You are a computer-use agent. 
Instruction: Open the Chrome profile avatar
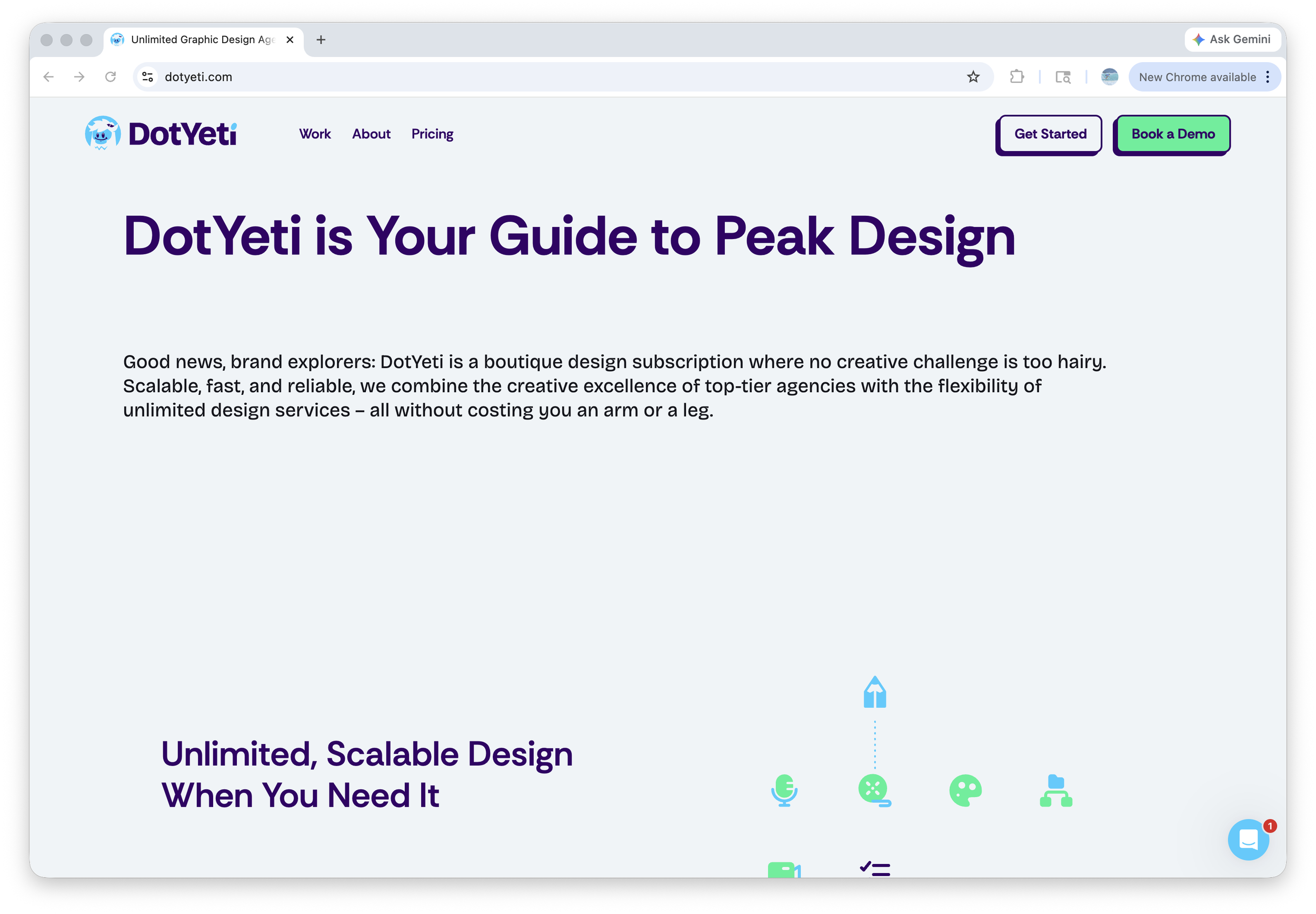pyautogui.click(x=1109, y=77)
